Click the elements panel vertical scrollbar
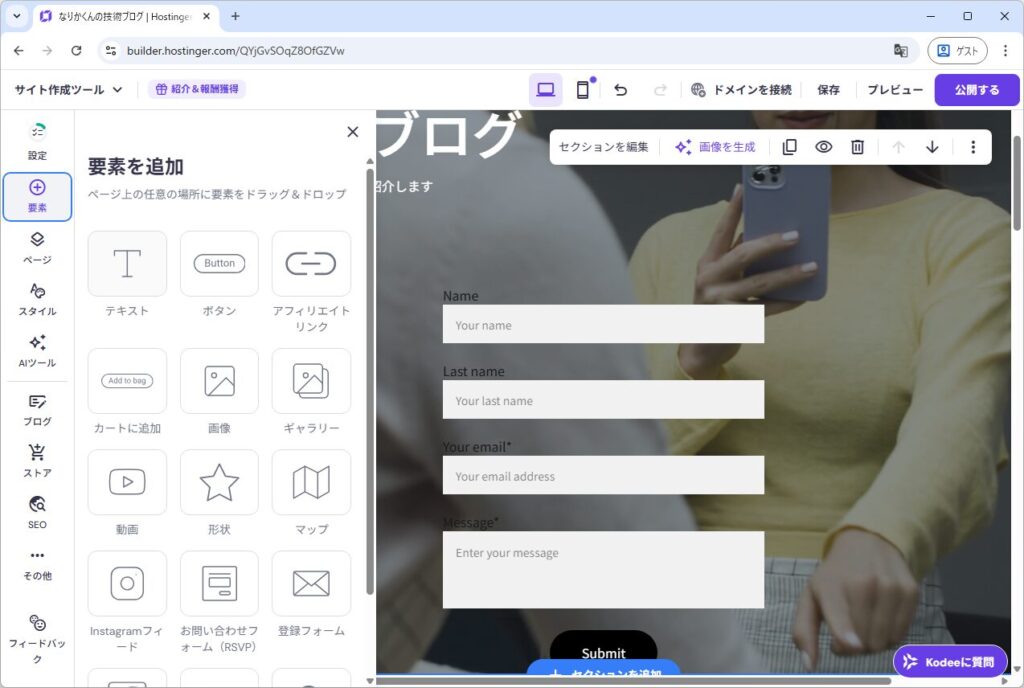1024x688 pixels. point(370,400)
